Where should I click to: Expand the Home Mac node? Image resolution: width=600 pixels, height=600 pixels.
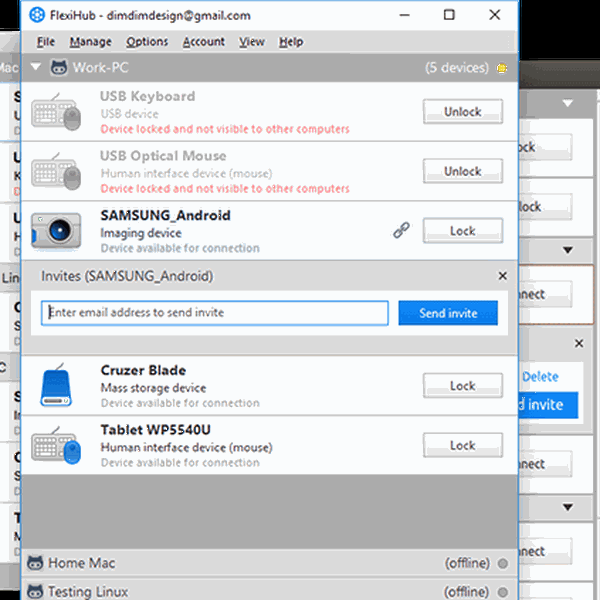80,563
